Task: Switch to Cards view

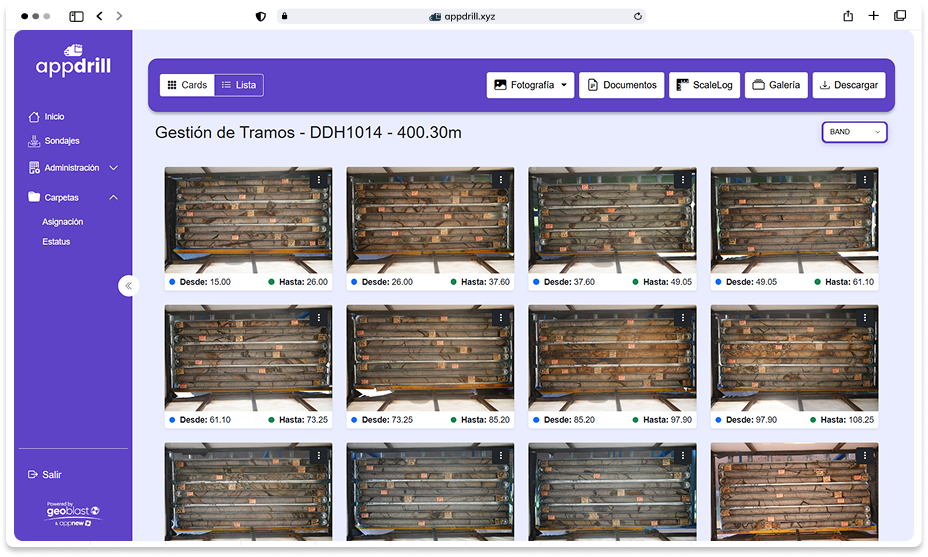Action: [186, 85]
